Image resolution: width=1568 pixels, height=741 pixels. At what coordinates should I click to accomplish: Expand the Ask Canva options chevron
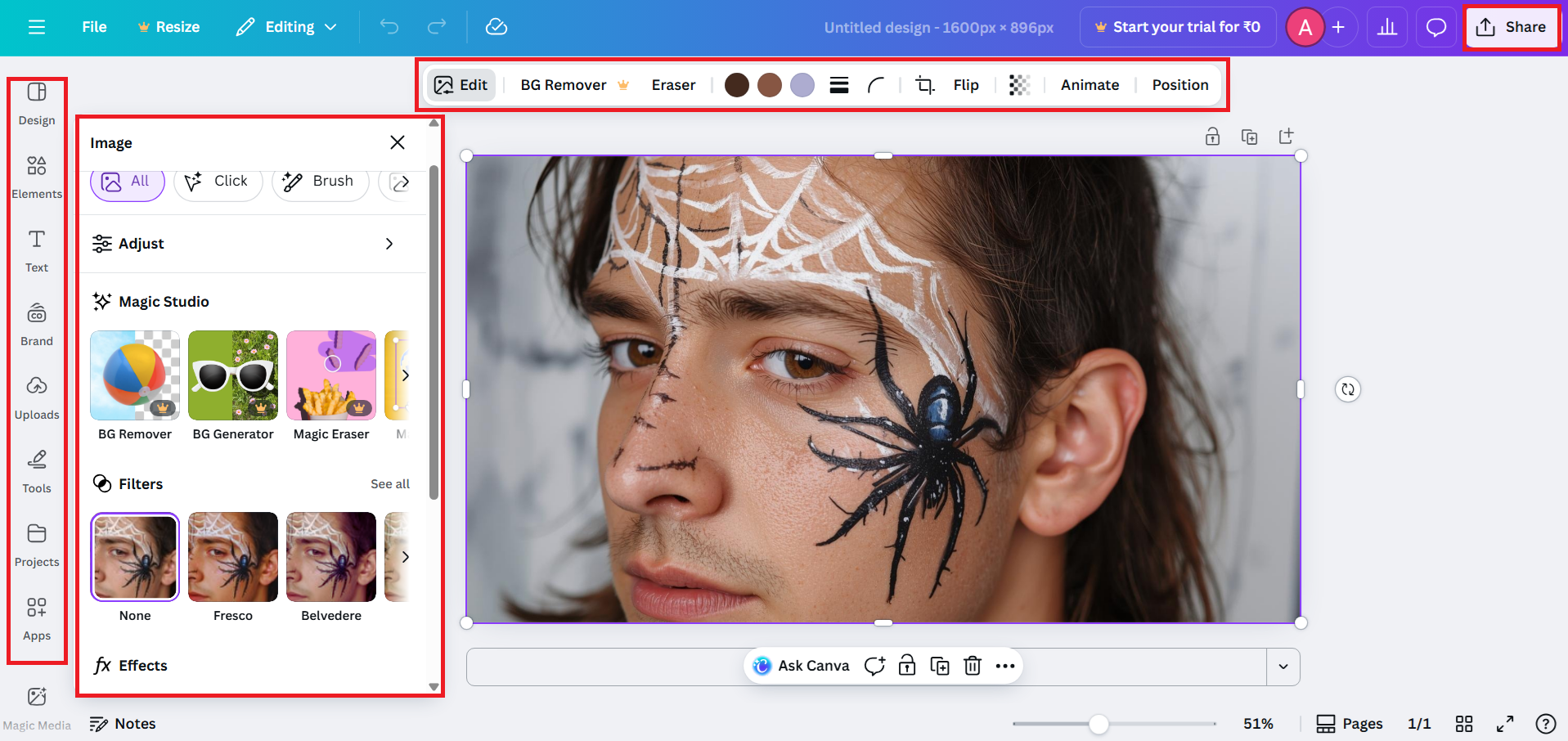[x=1283, y=667]
